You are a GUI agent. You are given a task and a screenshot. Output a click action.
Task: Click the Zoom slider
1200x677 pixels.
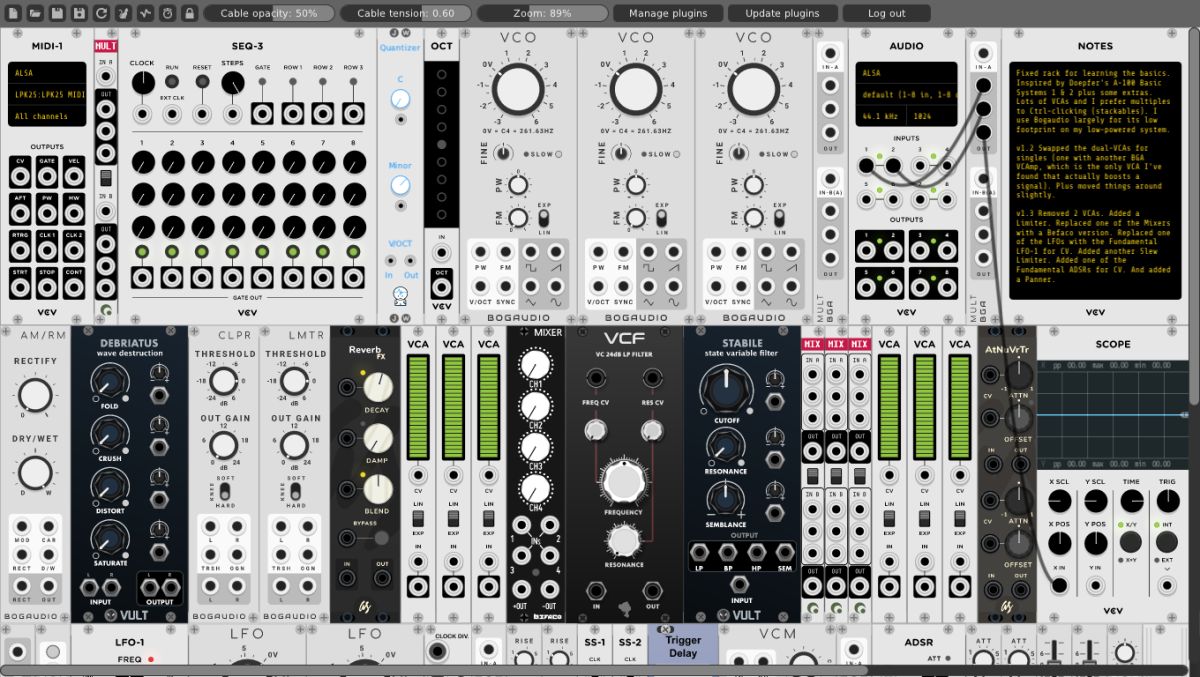[x=542, y=13]
